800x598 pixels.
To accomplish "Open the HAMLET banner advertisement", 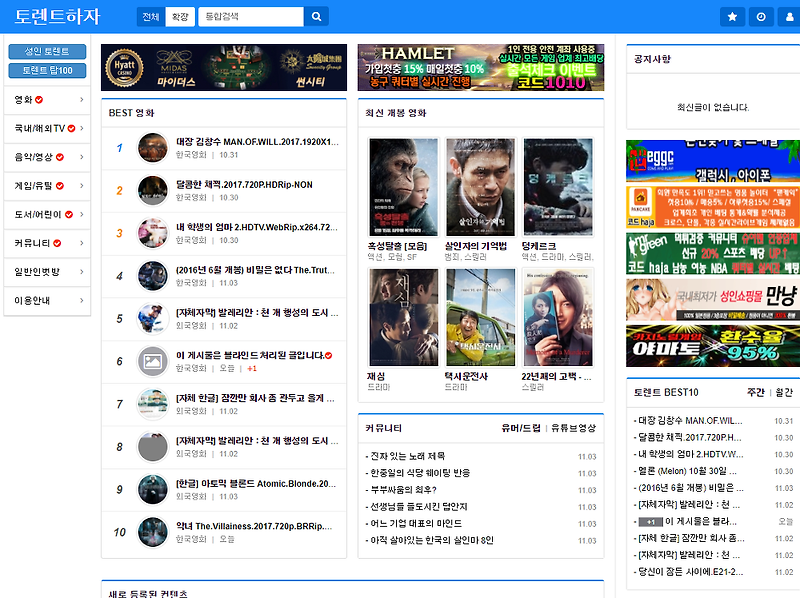I will click(481, 67).
